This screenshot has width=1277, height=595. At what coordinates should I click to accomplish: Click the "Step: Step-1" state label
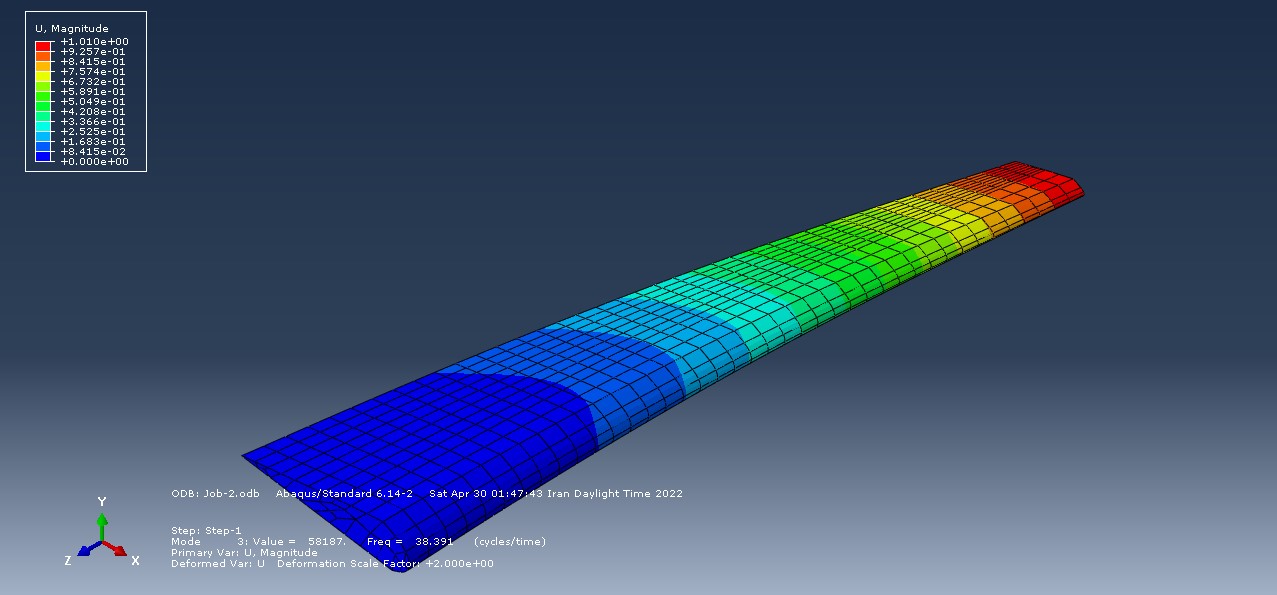[206, 531]
